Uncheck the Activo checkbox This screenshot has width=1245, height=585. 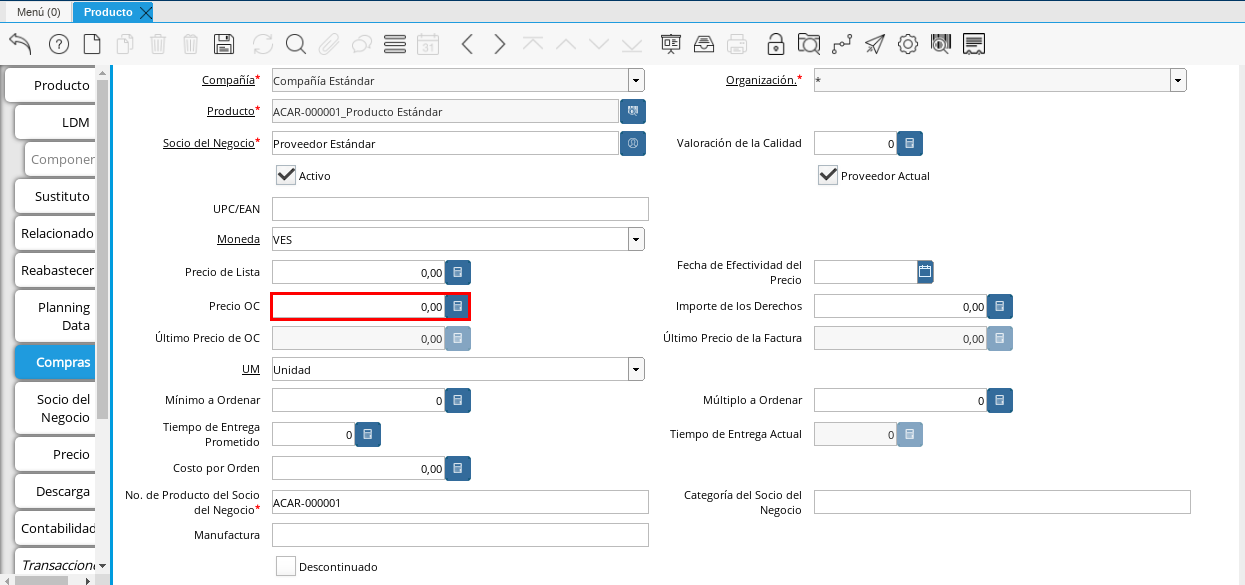tap(286, 175)
